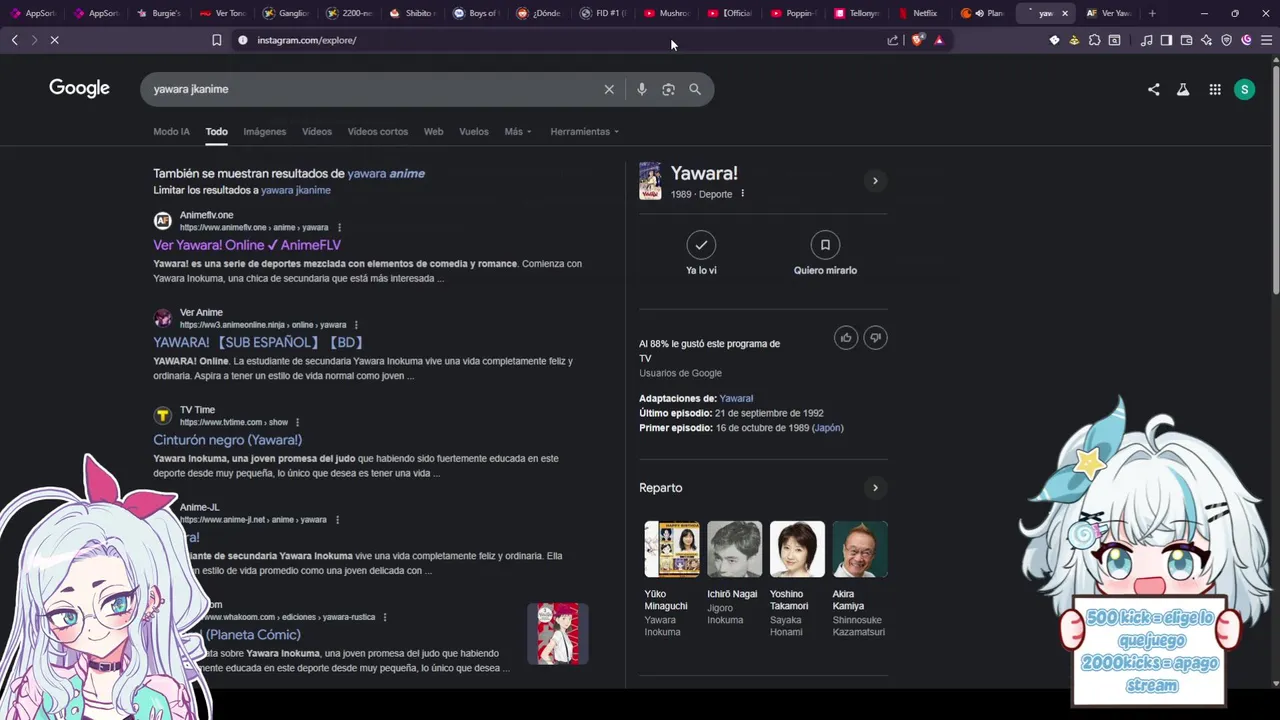Click the Google logo
The image size is (1280, 720).
click(x=79, y=88)
